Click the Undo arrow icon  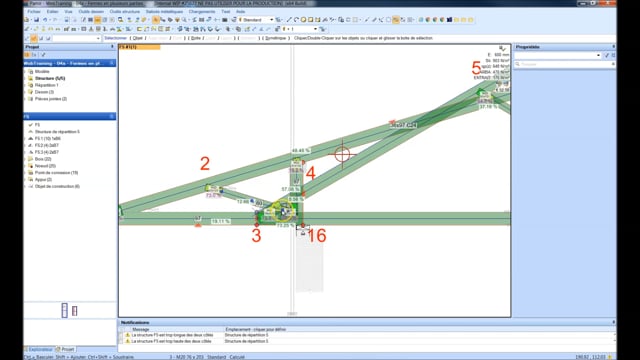[x=45, y=20]
